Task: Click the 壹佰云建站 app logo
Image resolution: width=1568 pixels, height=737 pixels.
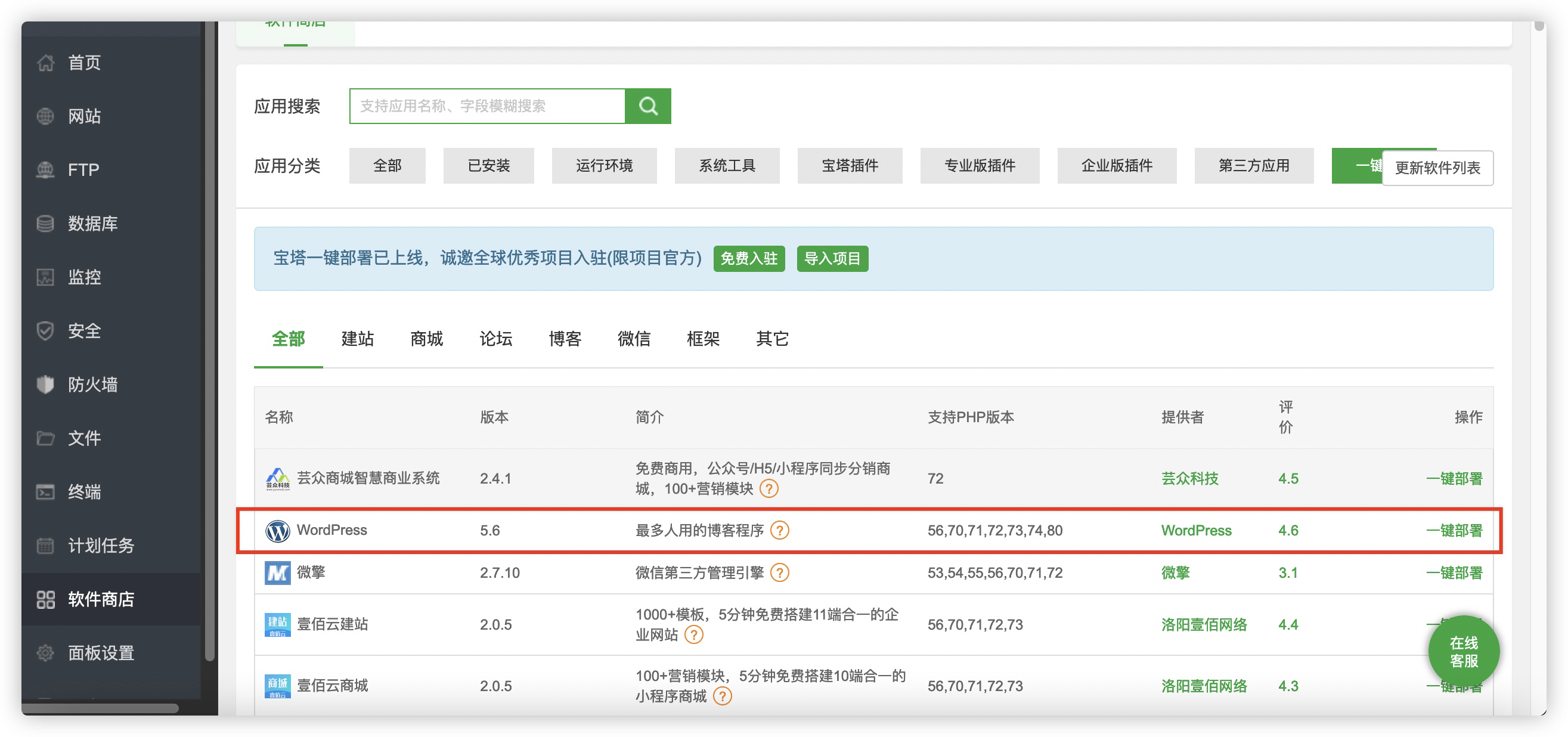Action: (x=278, y=624)
